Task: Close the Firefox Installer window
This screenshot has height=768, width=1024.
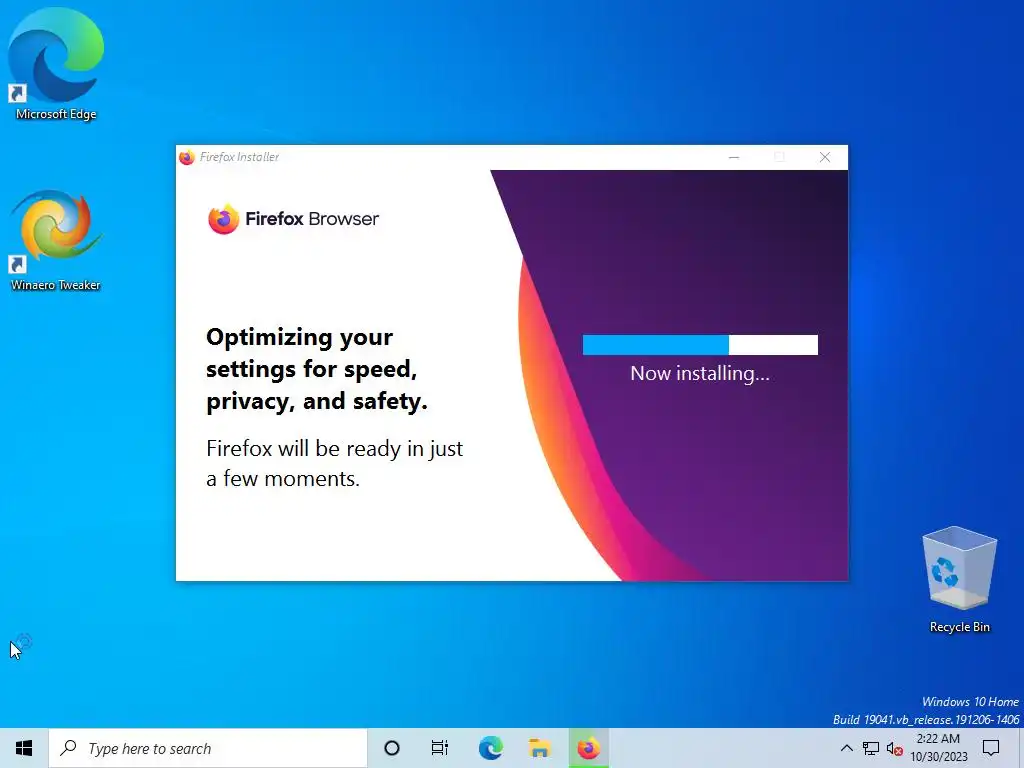Action: [825, 157]
